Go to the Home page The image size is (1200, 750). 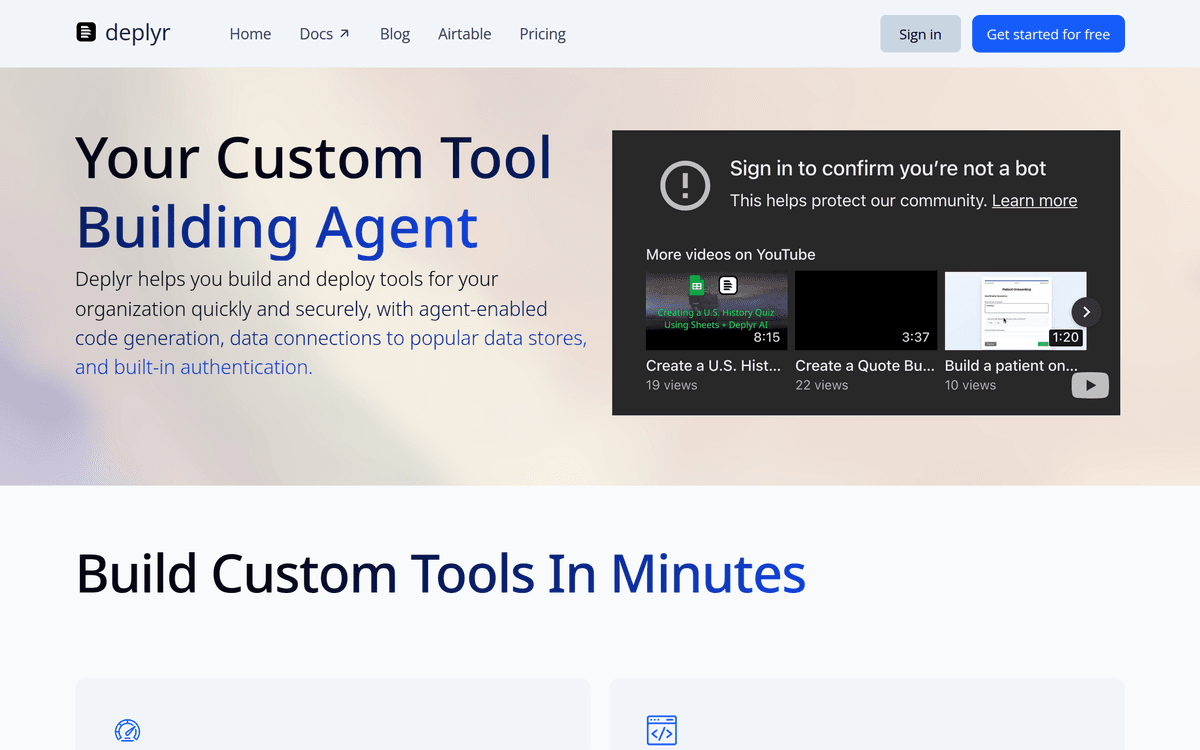pos(250,34)
